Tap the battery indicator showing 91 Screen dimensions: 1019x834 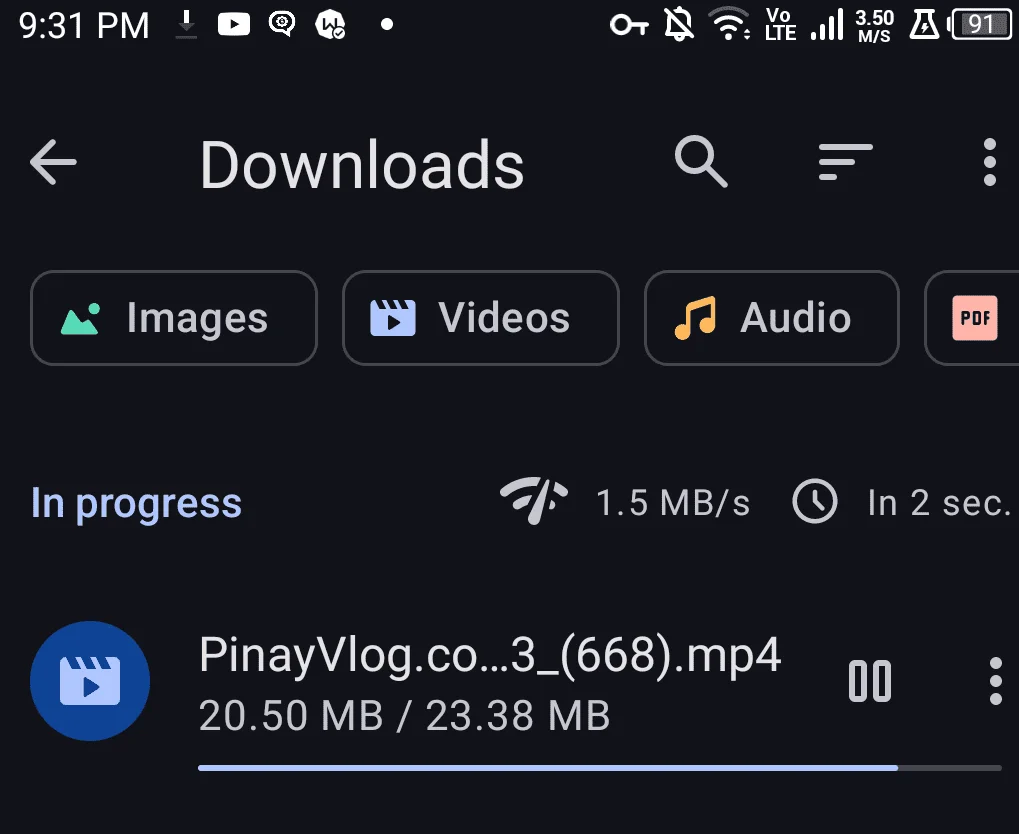(x=981, y=25)
